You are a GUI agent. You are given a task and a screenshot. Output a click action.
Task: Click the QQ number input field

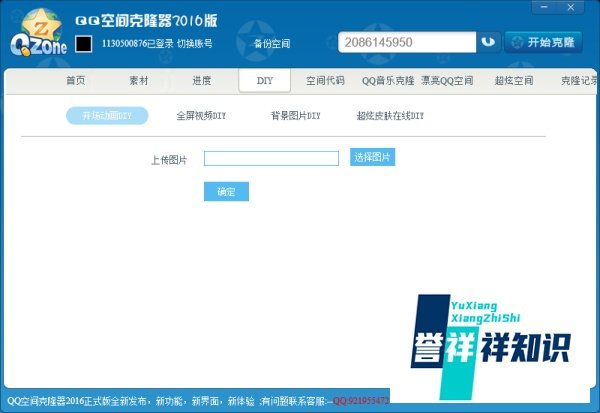coord(407,42)
